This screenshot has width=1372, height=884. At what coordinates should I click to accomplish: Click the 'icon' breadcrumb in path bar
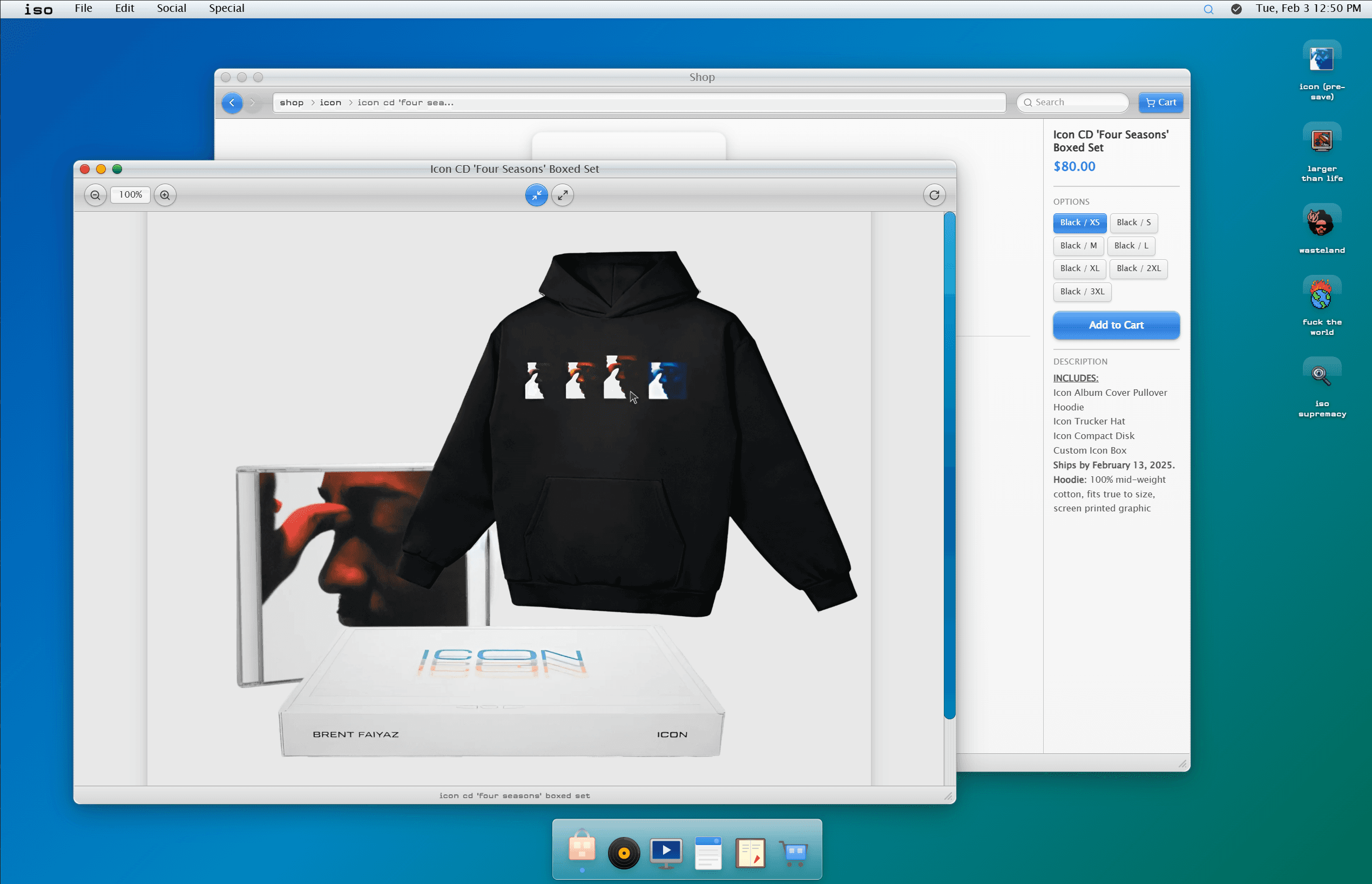(x=330, y=103)
